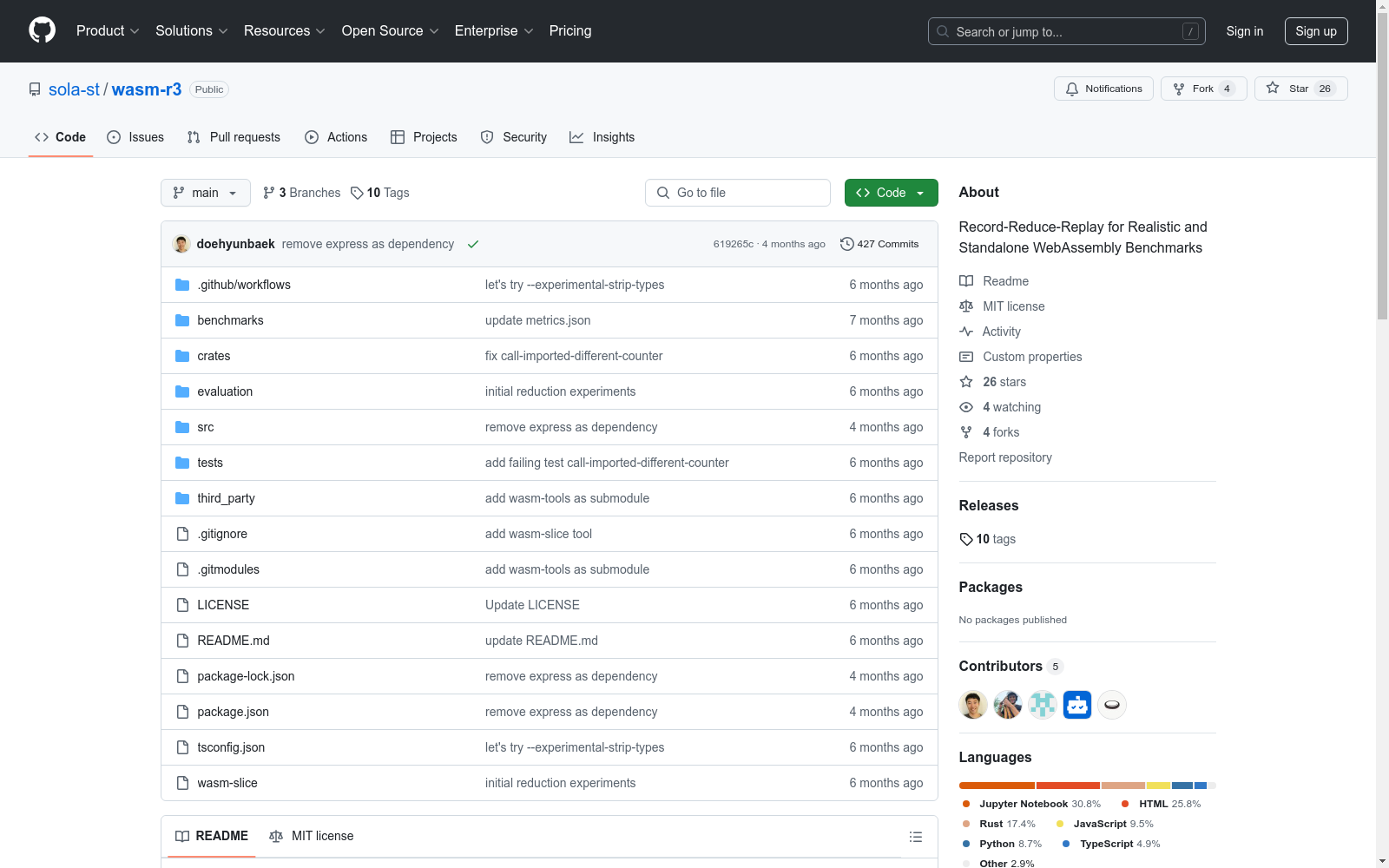Click the src folder icon
Image resolution: width=1389 pixels, height=868 pixels.
point(182,427)
